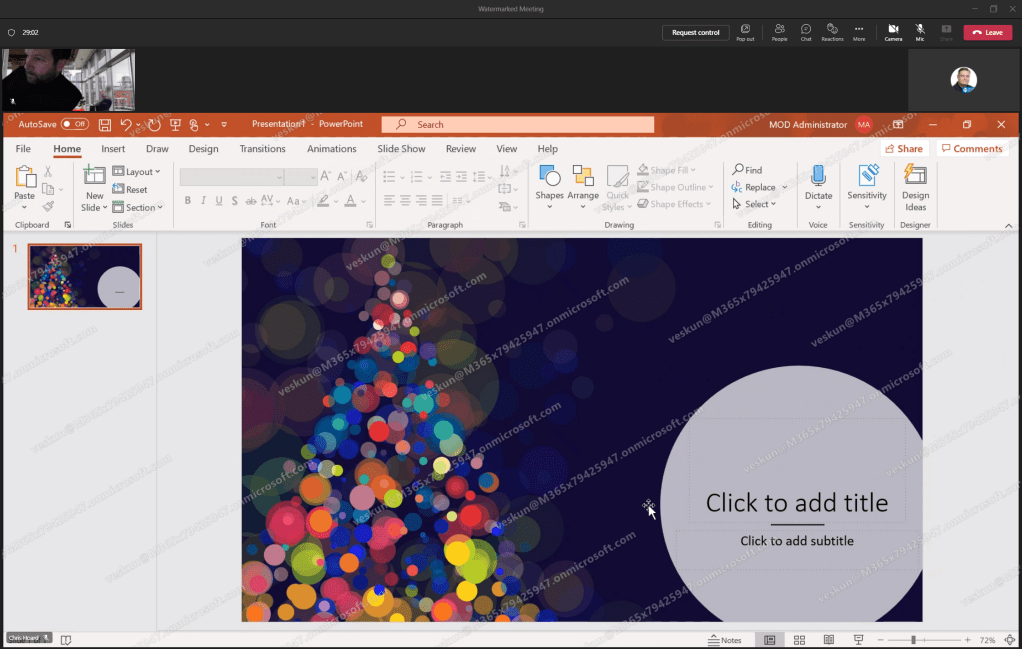Click the zoom slider in status bar
Viewport: 1022px width, 649px height.
(913, 640)
